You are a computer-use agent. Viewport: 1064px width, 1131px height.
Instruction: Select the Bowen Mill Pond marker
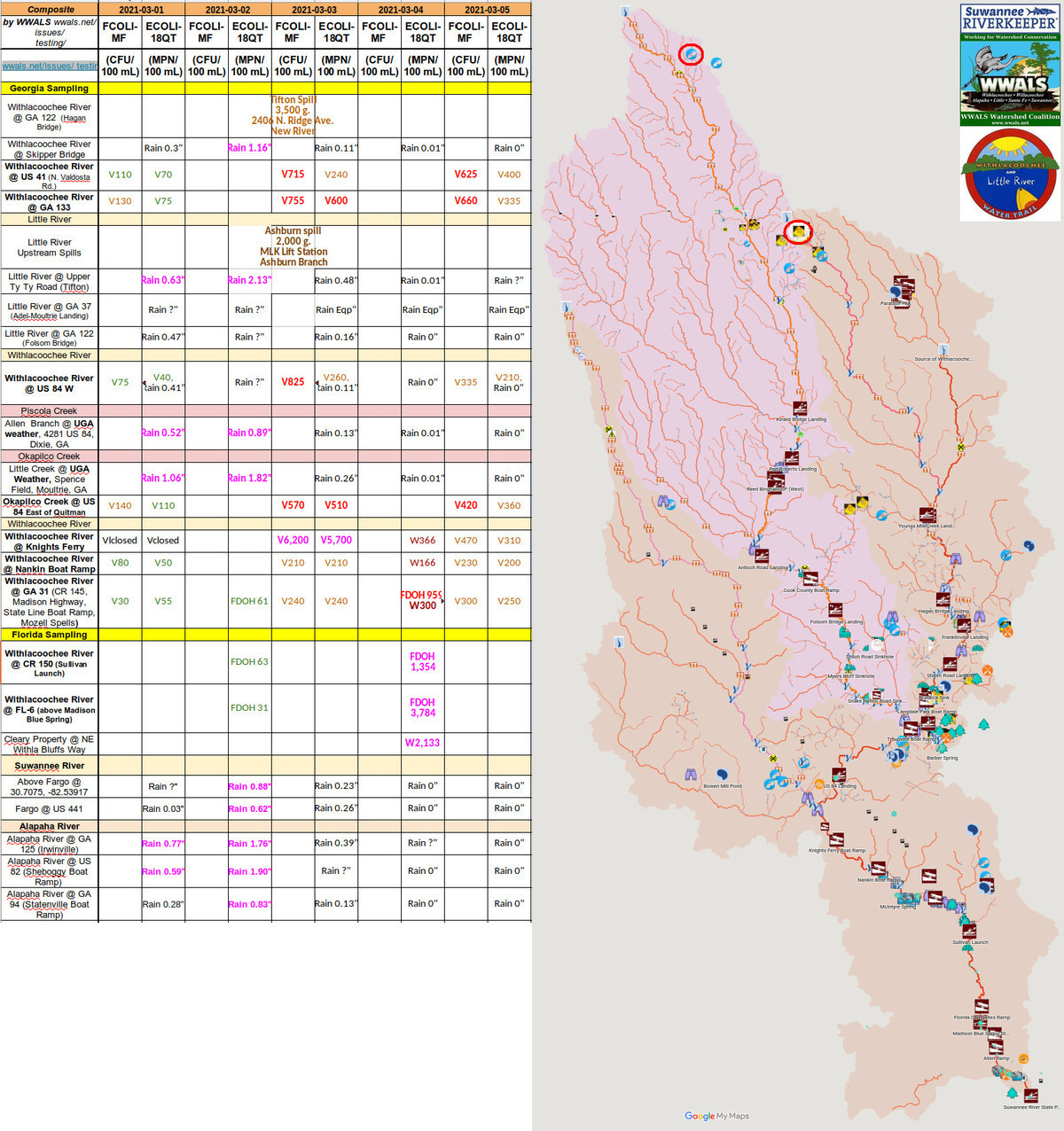coord(723,776)
